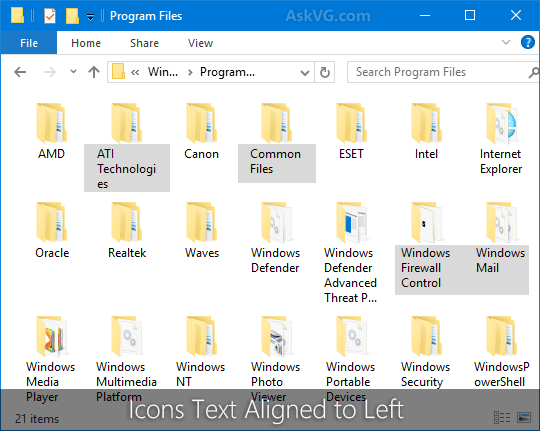Click the Windows Security name label
The image size is (540, 431).
(x=425, y=374)
